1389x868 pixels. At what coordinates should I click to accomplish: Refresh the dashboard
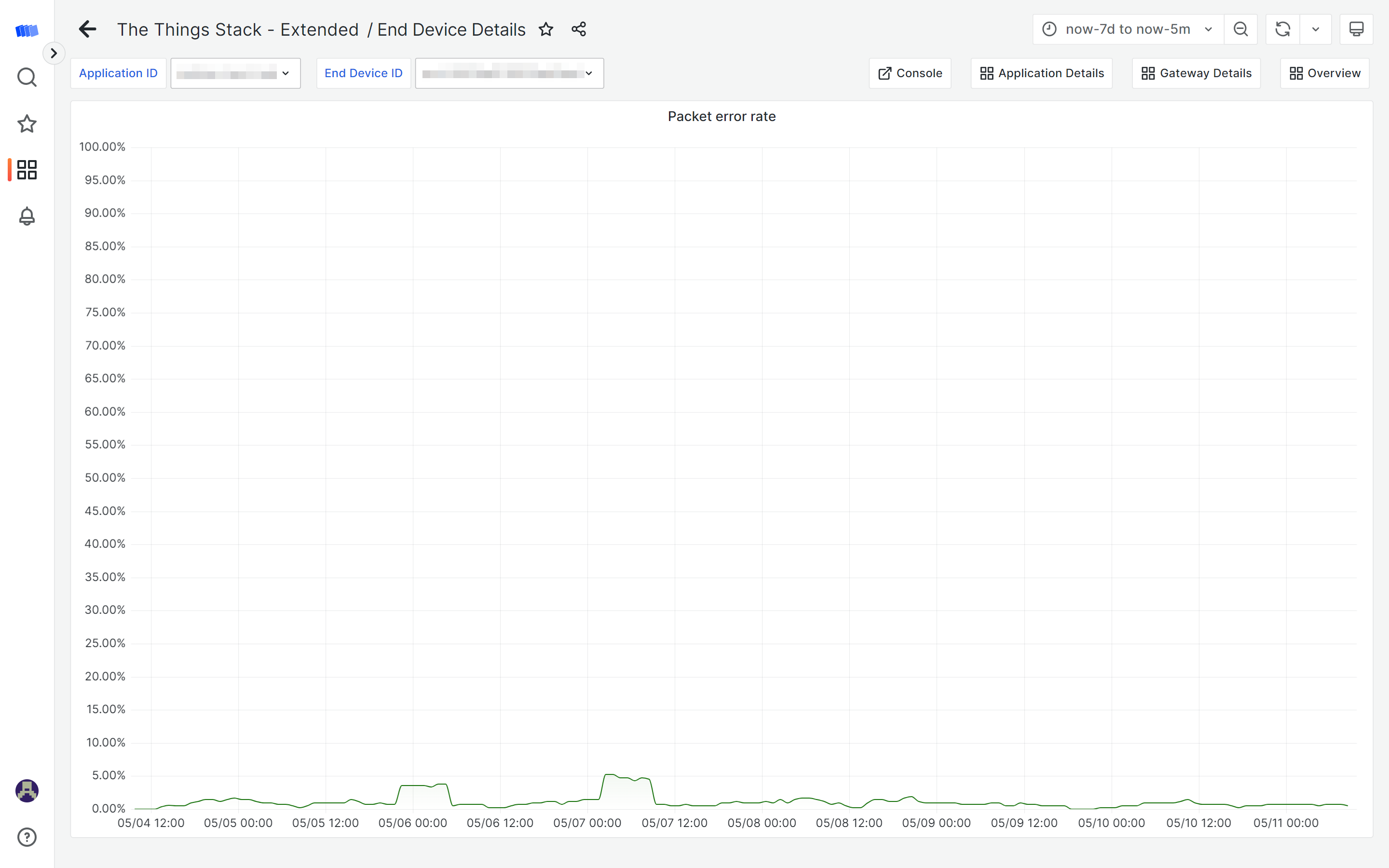click(x=1282, y=29)
